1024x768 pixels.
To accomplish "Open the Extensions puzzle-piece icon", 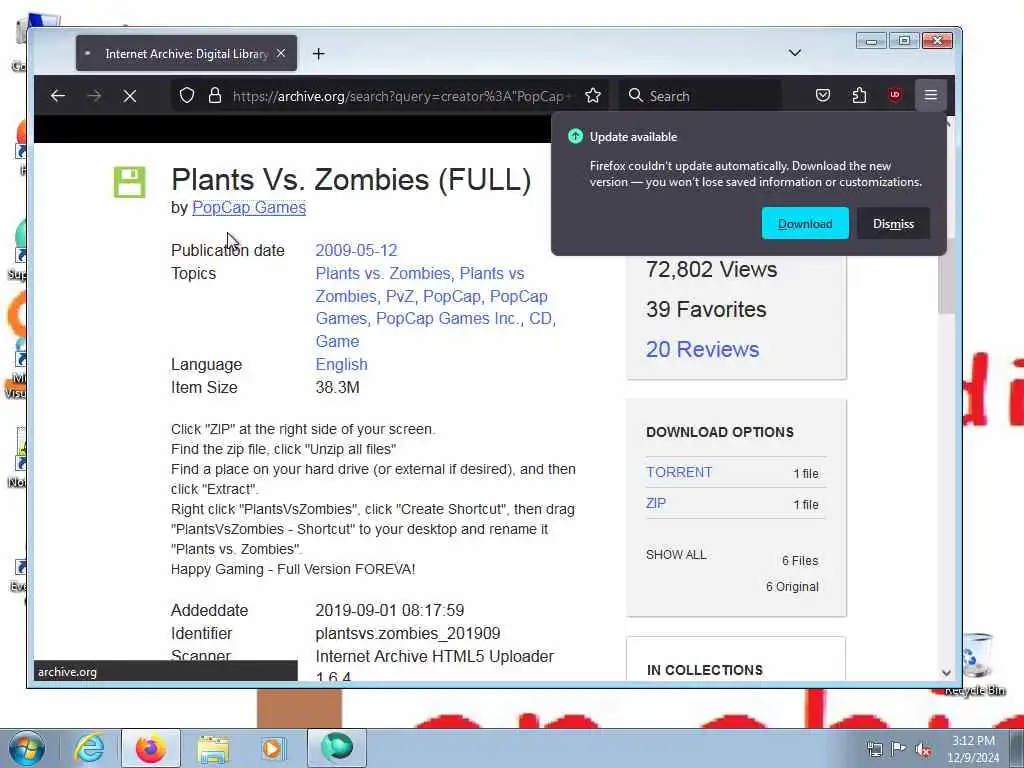I will pos(859,96).
